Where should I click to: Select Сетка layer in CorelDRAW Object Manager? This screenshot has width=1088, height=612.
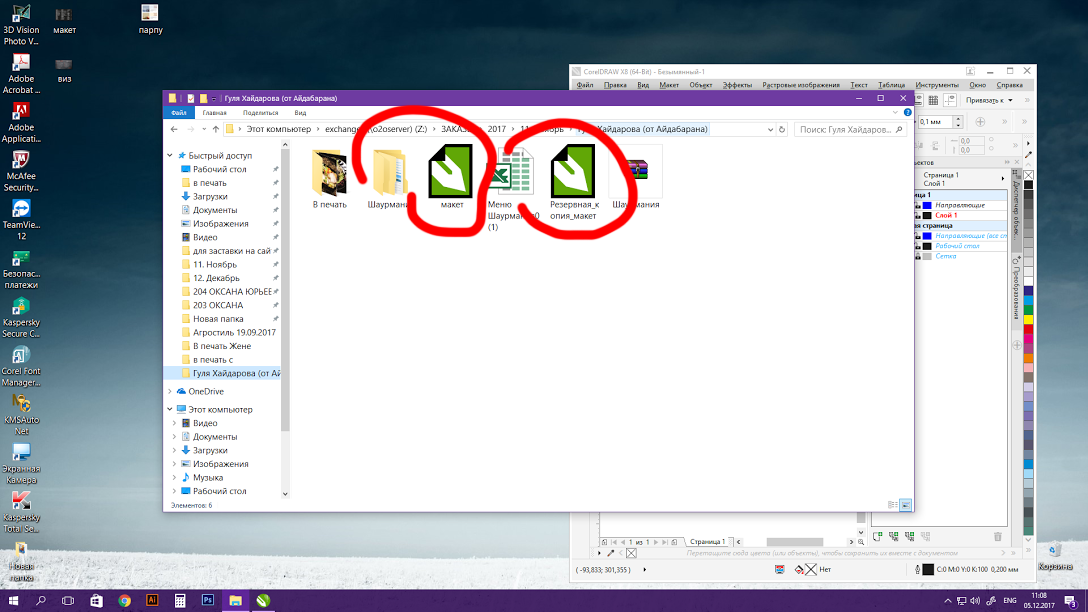point(946,256)
